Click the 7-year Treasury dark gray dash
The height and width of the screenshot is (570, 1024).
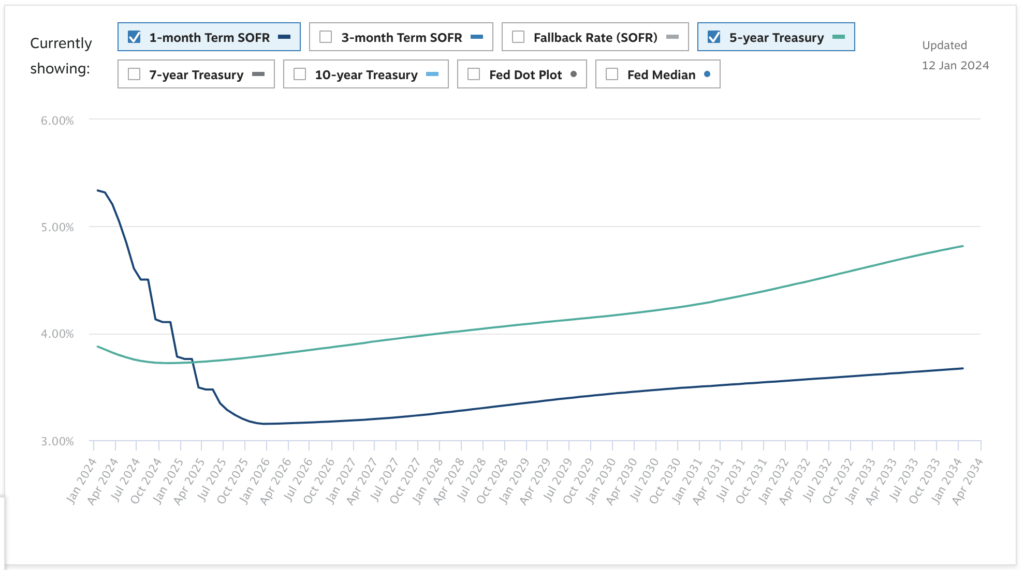[x=258, y=74]
